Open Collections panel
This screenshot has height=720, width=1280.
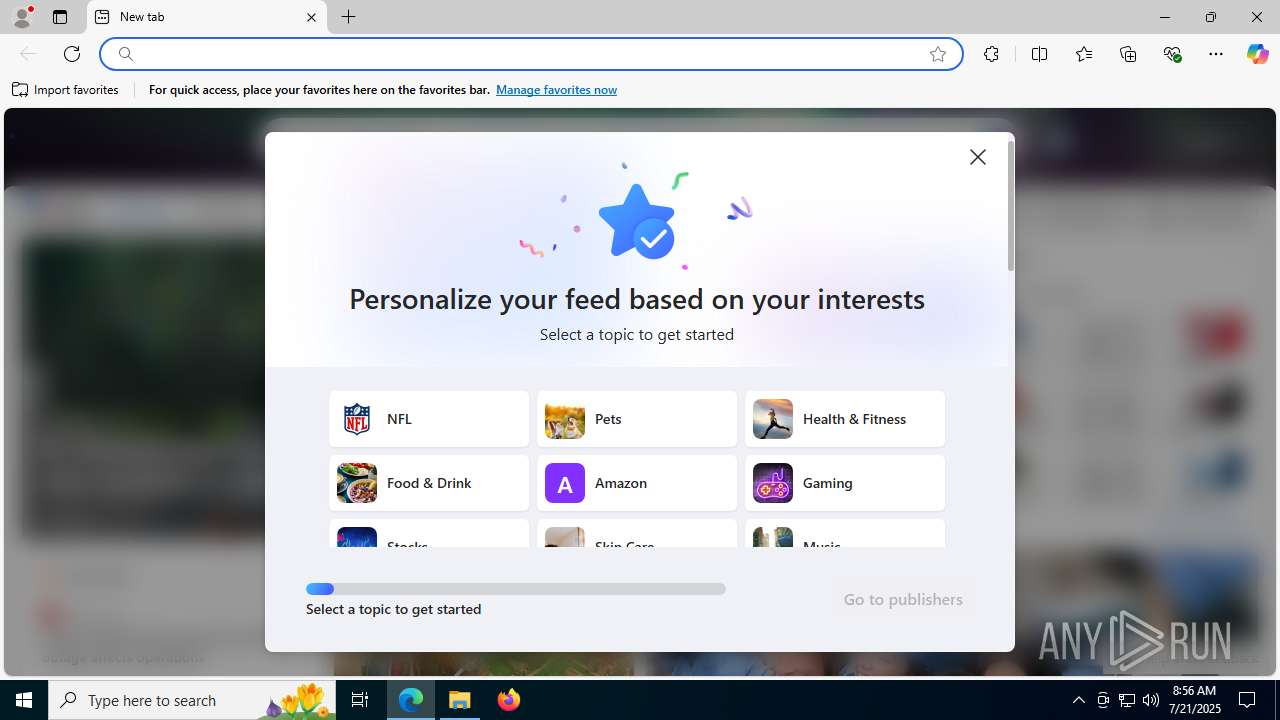tap(1128, 54)
